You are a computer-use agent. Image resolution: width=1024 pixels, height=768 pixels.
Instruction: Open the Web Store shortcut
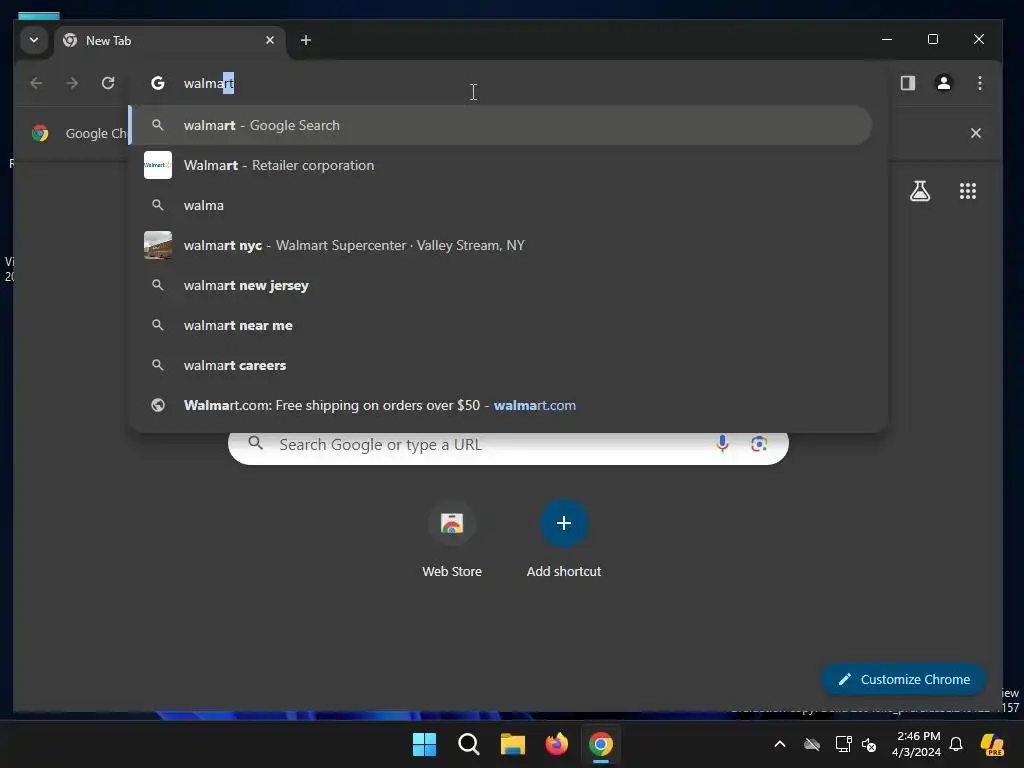pyautogui.click(x=452, y=541)
